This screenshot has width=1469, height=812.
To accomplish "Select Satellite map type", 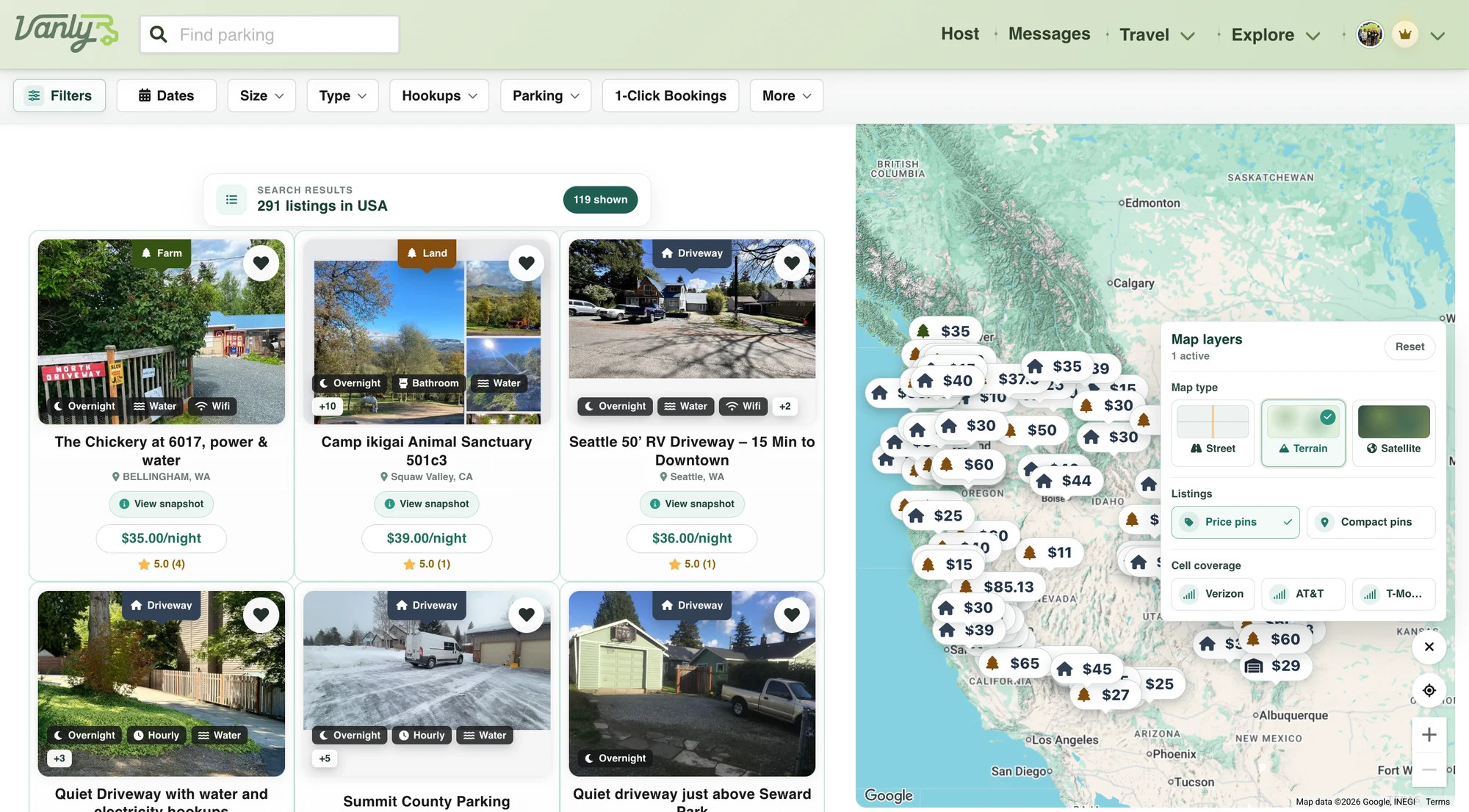I will click(1393, 433).
